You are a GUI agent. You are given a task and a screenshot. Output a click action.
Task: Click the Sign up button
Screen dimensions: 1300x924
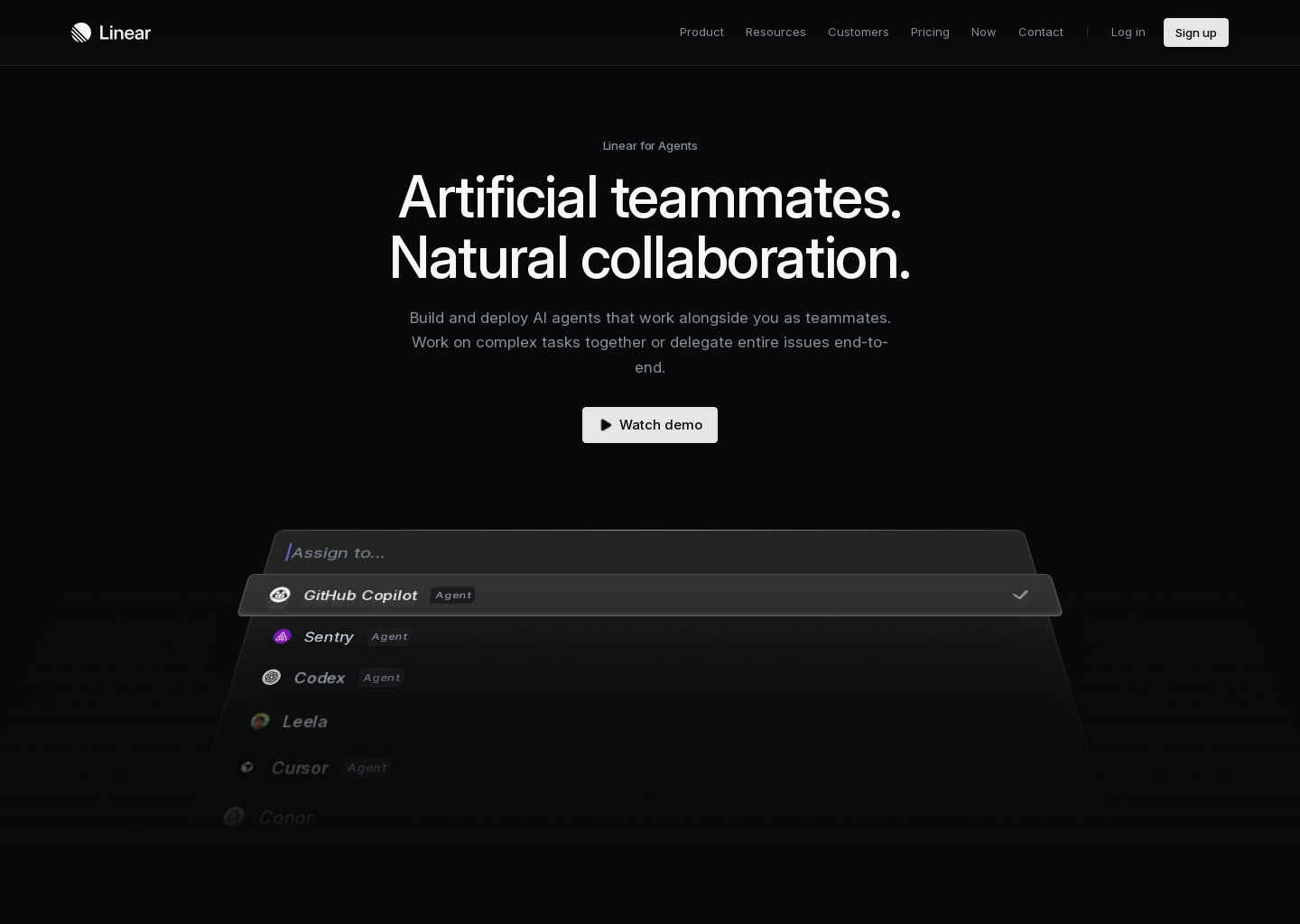[1196, 32]
